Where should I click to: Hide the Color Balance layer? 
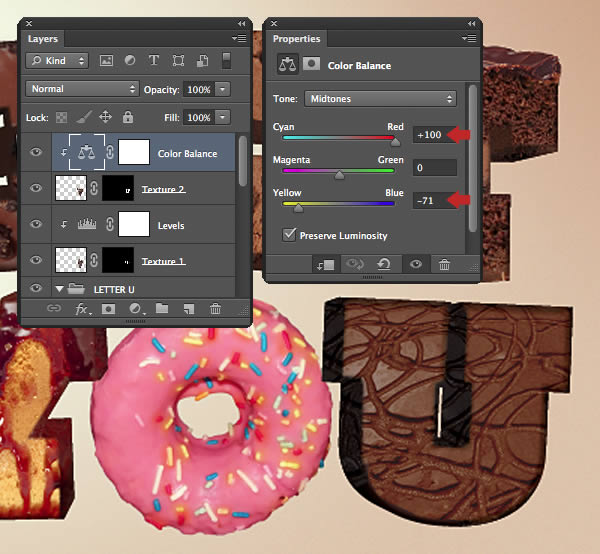click(x=36, y=152)
